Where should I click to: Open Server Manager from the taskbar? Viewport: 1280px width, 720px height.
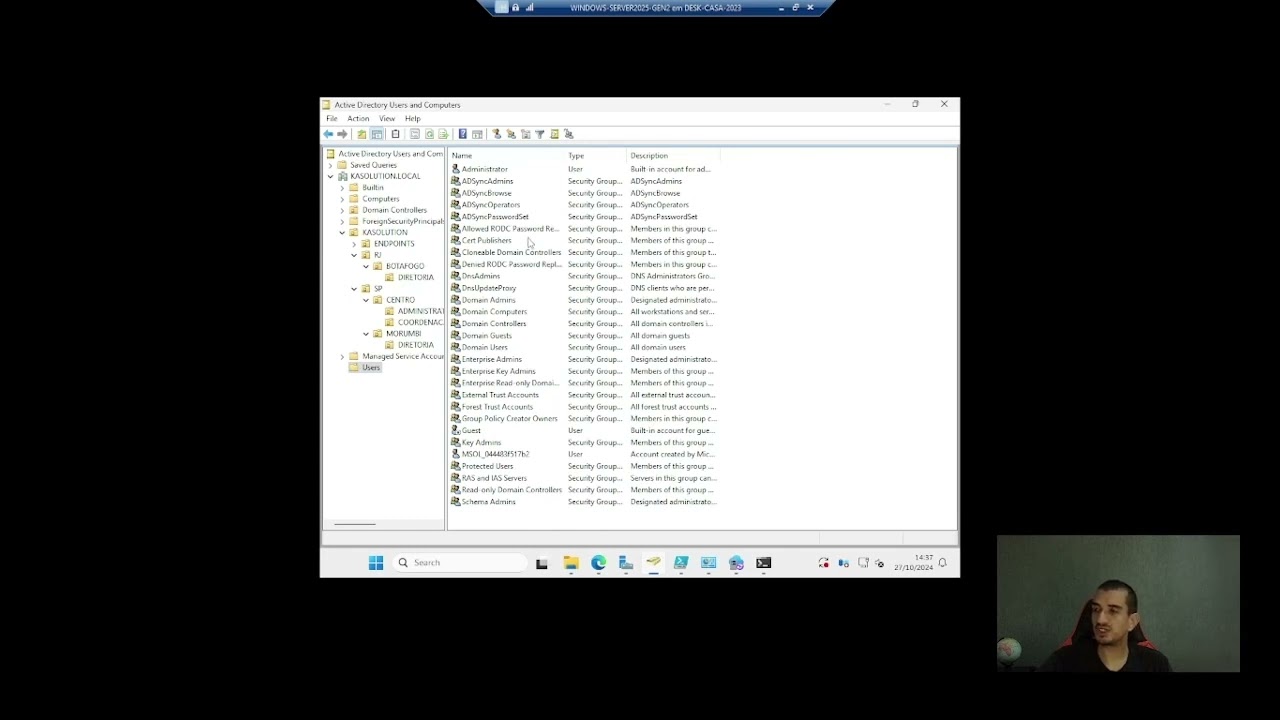pyautogui.click(x=625, y=563)
